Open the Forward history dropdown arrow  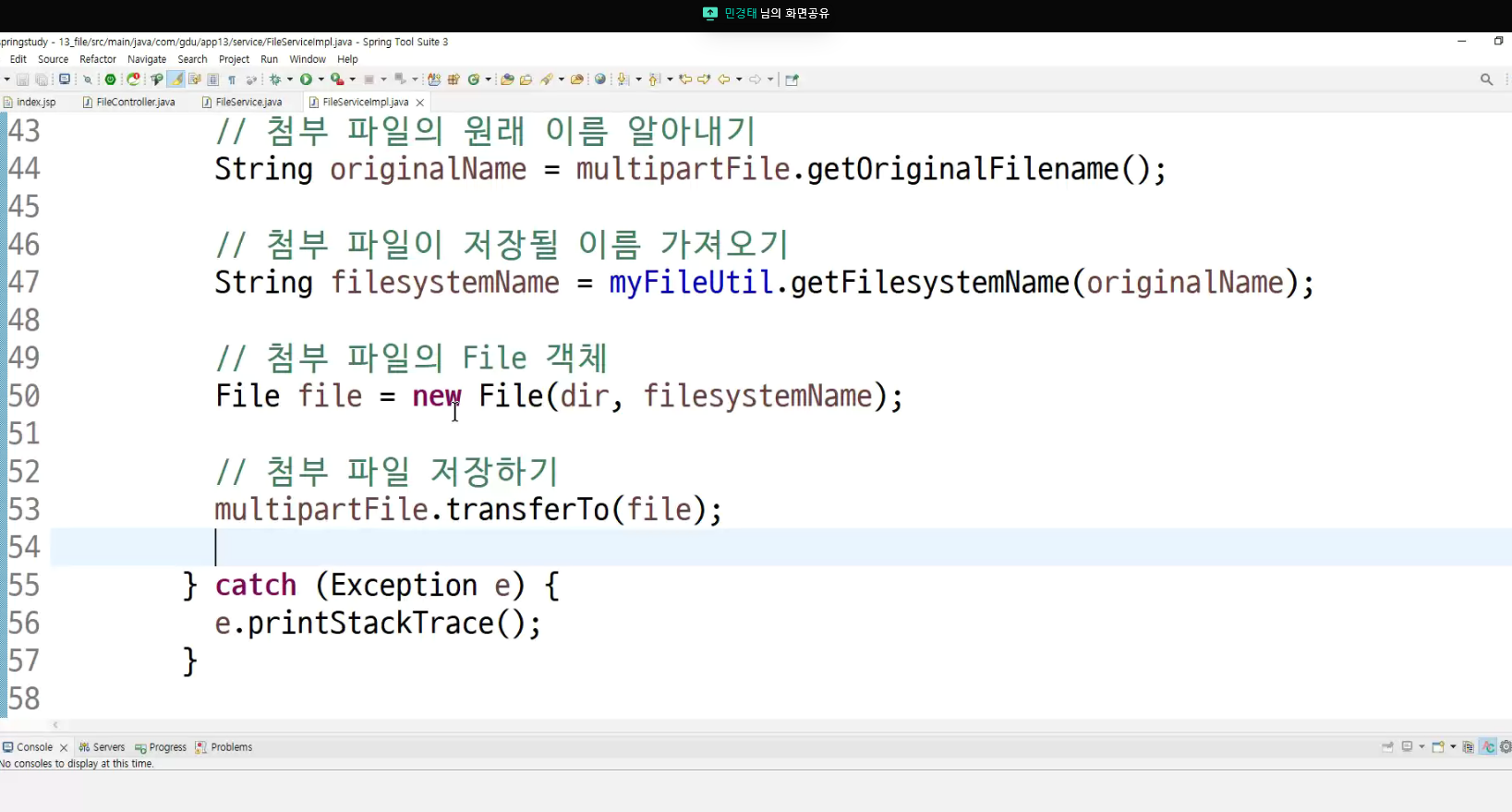pos(770,79)
